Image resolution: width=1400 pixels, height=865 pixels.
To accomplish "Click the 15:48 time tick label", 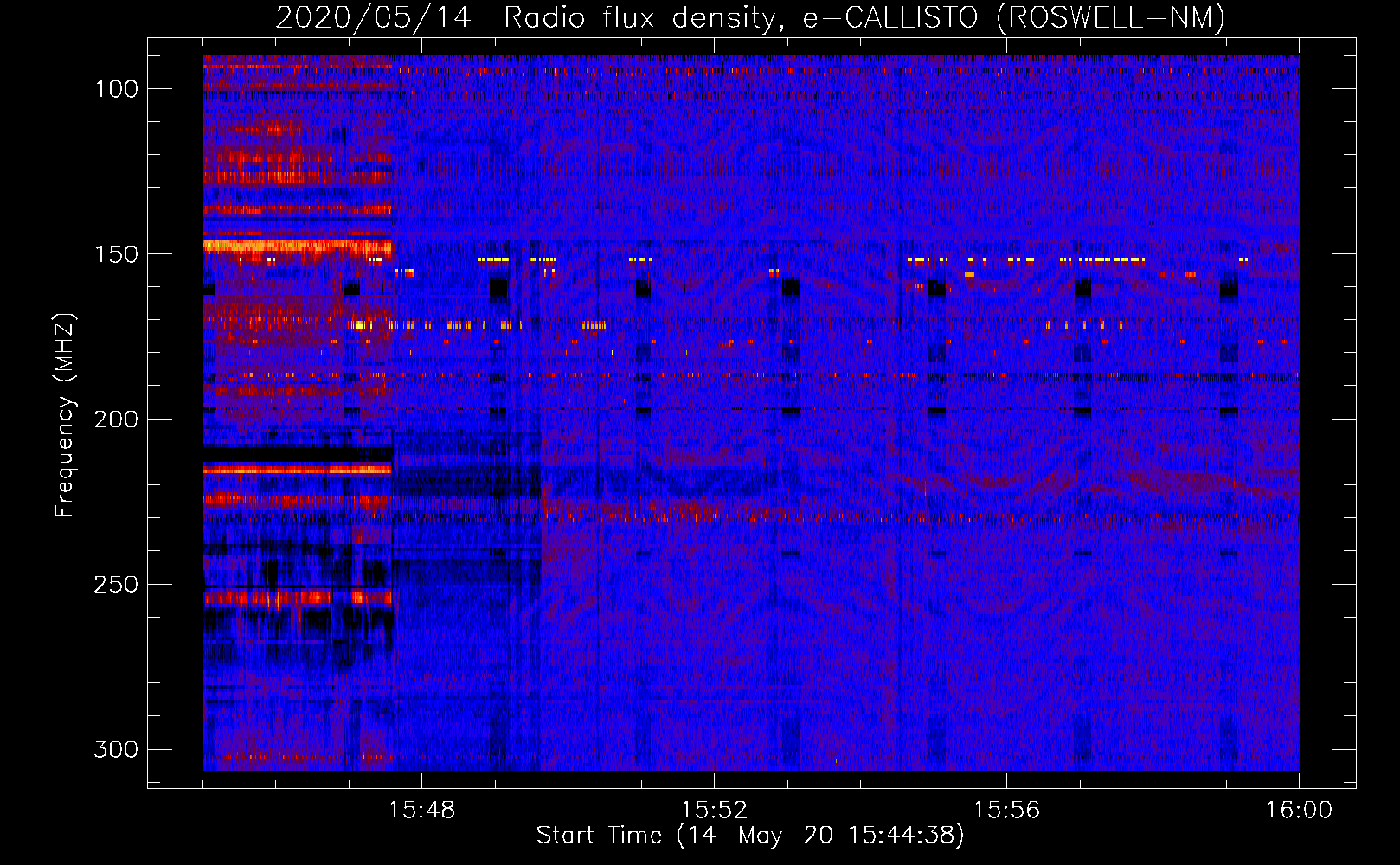I will 421,811.
